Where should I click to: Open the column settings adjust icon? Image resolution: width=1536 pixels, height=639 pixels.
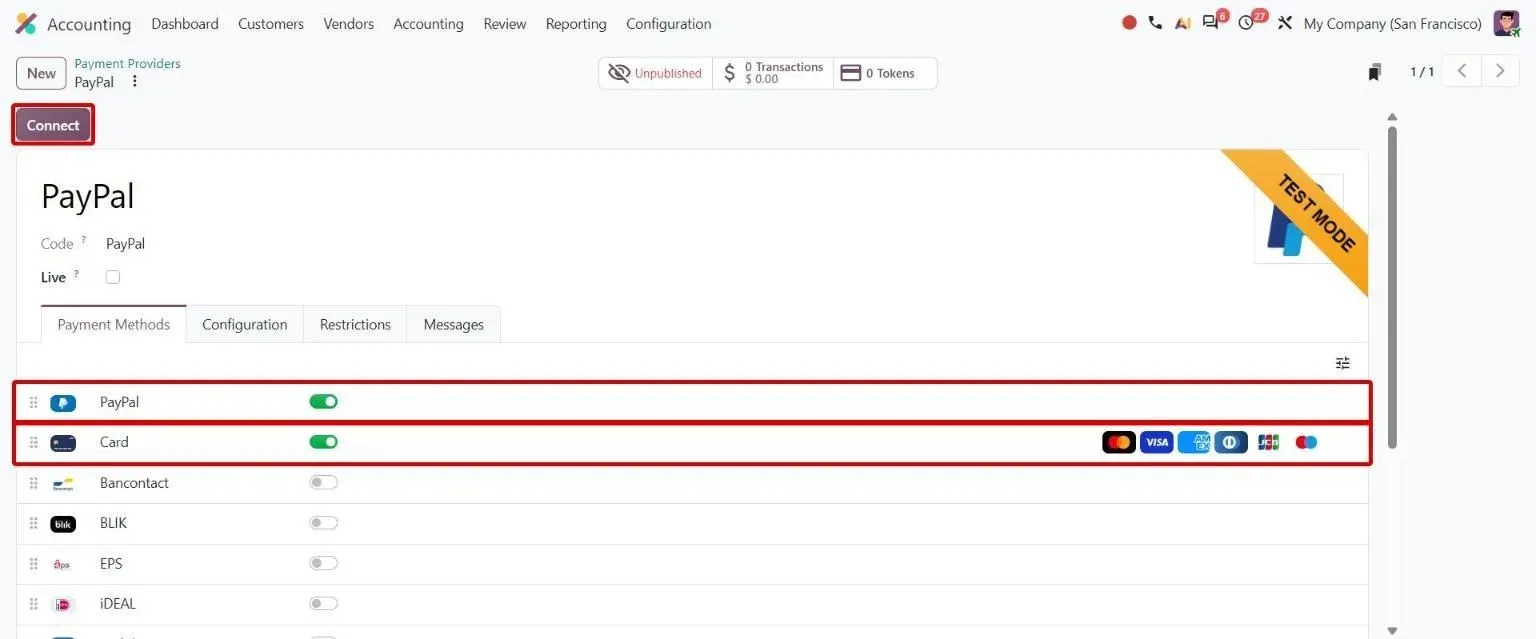(1343, 363)
